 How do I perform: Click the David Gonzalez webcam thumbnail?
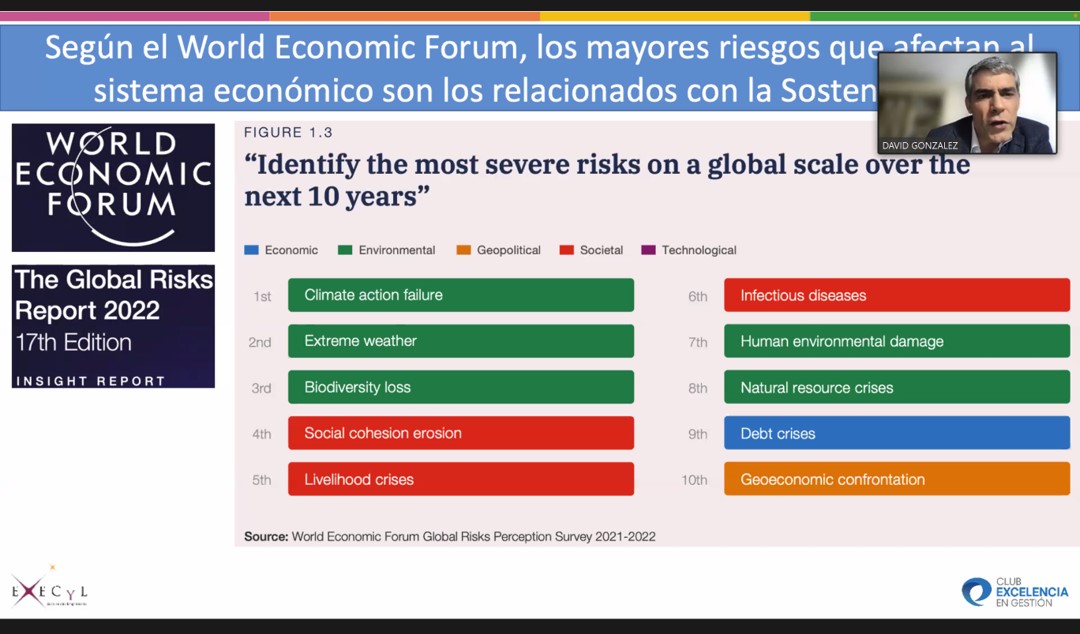(967, 103)
